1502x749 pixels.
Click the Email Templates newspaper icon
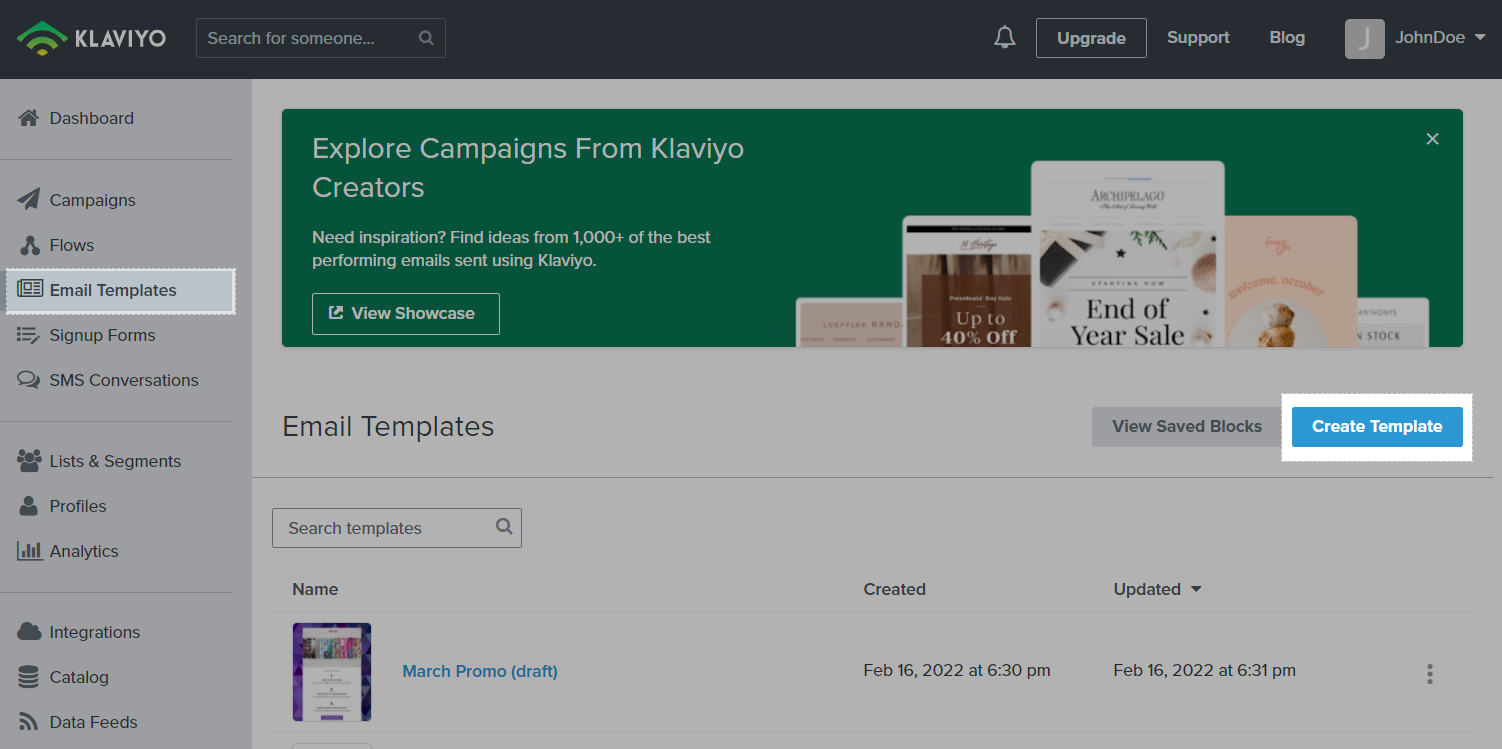(29, 290)
